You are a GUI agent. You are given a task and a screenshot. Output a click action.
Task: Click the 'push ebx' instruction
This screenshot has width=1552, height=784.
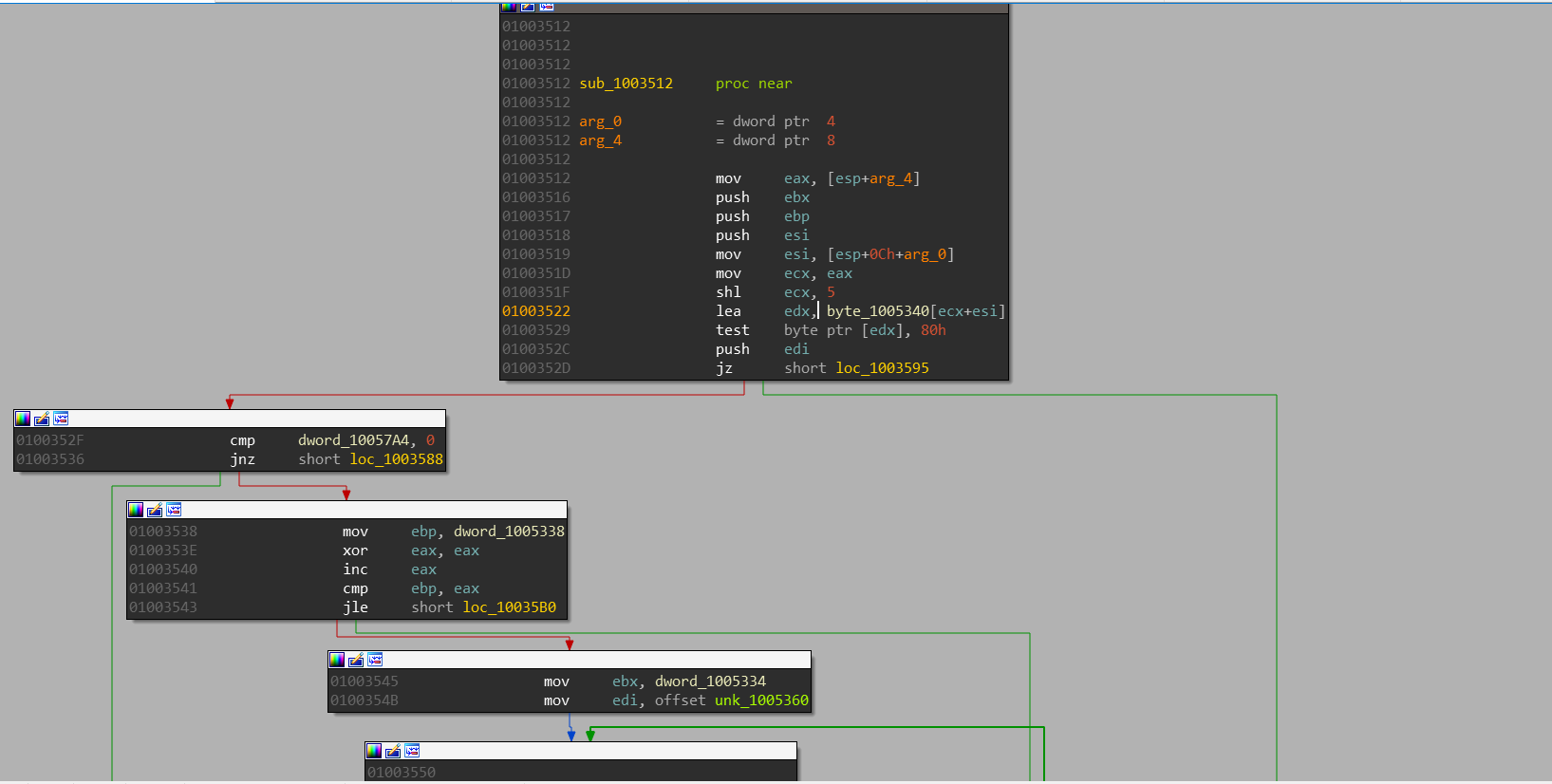pyautogui.click(x=763, y=197)
